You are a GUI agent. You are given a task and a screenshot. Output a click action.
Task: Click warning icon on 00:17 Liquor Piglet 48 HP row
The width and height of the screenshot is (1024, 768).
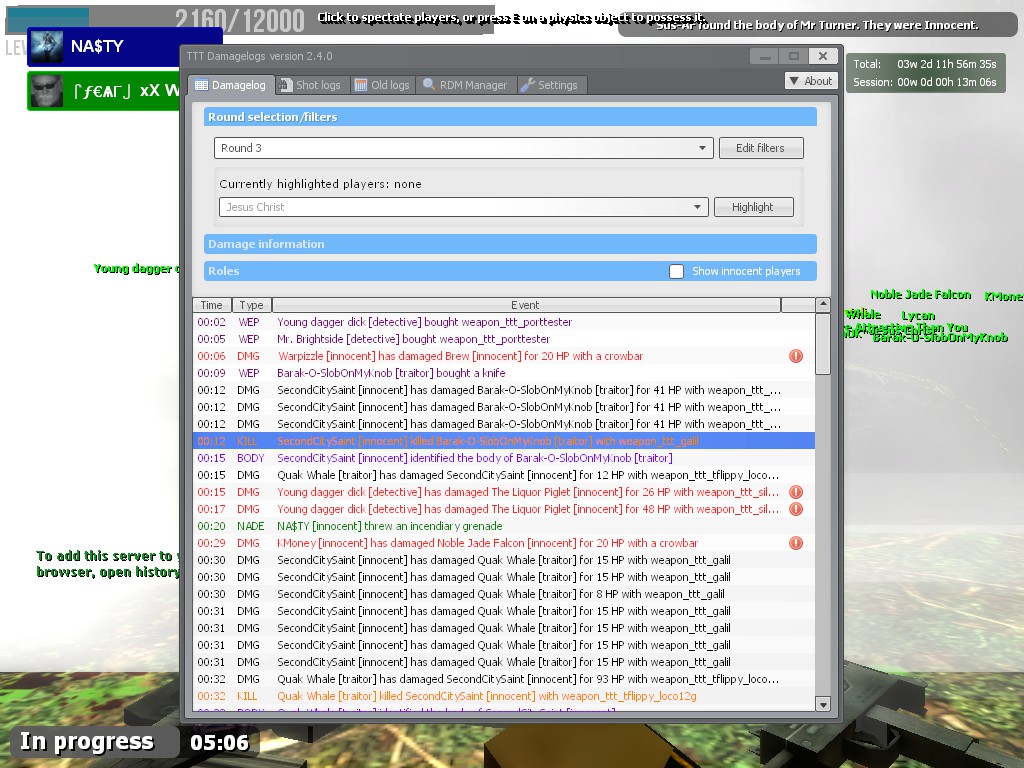[x=795, y=509]
